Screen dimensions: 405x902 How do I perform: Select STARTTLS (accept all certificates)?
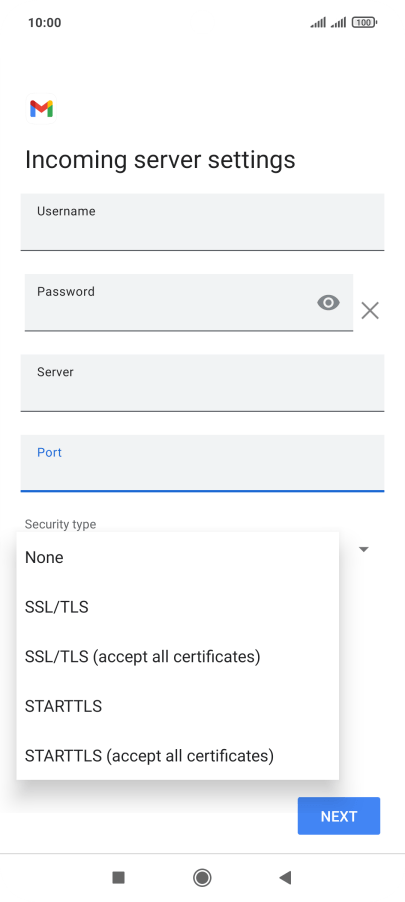tap(178, 755)
